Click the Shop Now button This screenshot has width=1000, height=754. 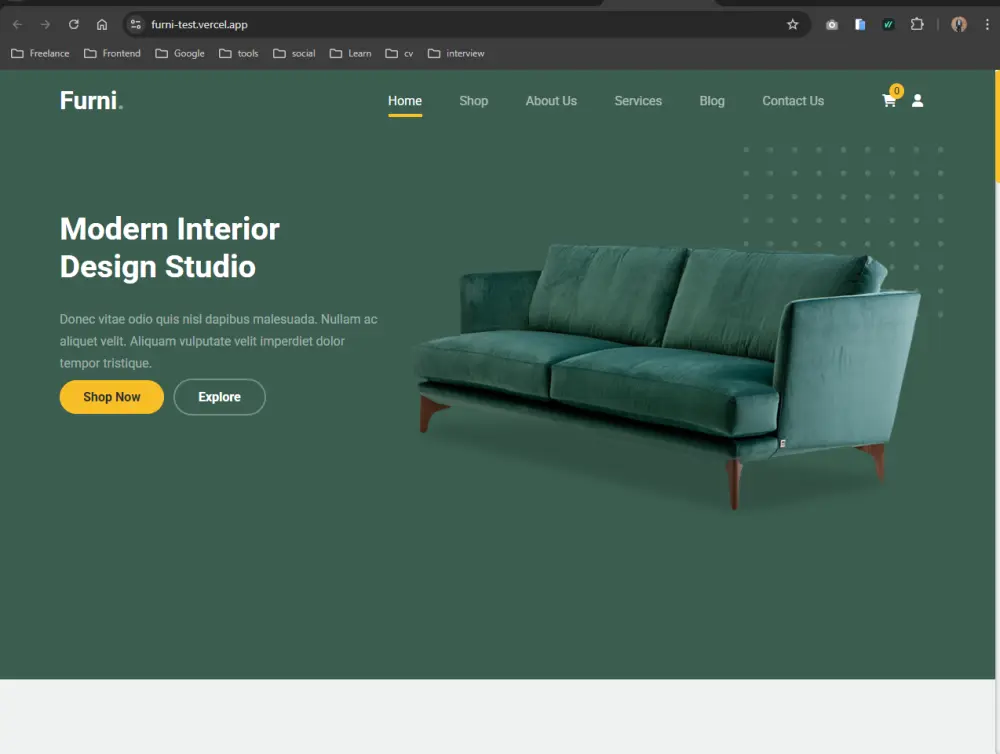(112, 397)
